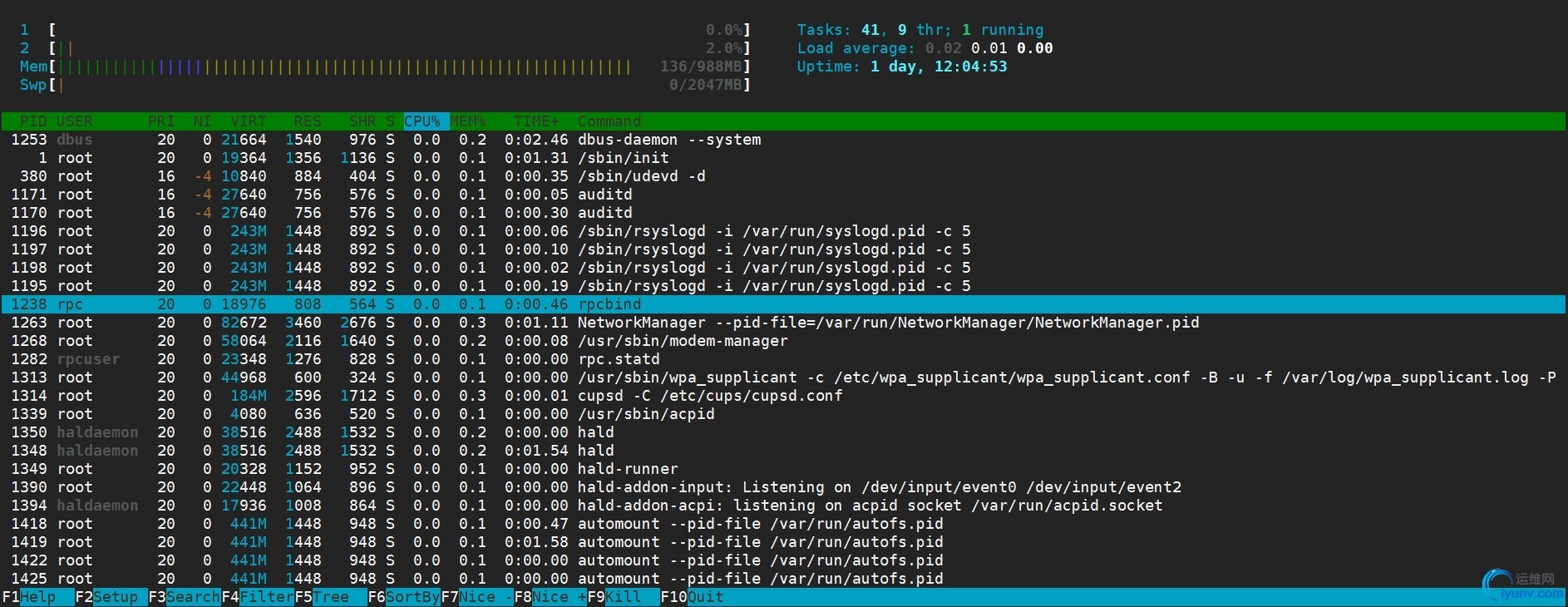Select the rsyslogd row with PID 1197

(784, 249)
